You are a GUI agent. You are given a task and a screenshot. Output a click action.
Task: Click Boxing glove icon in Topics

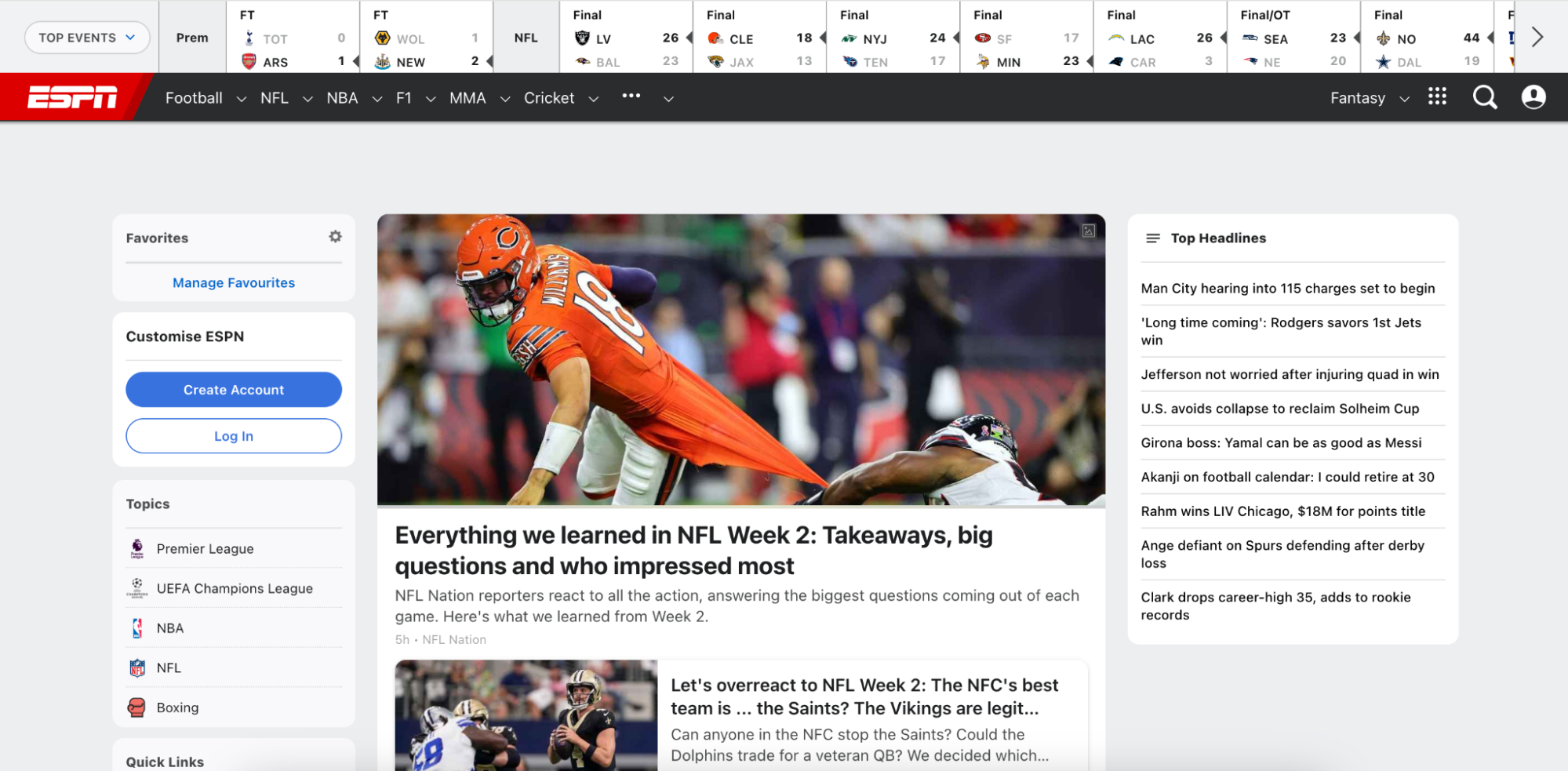(x=136, y=707)
